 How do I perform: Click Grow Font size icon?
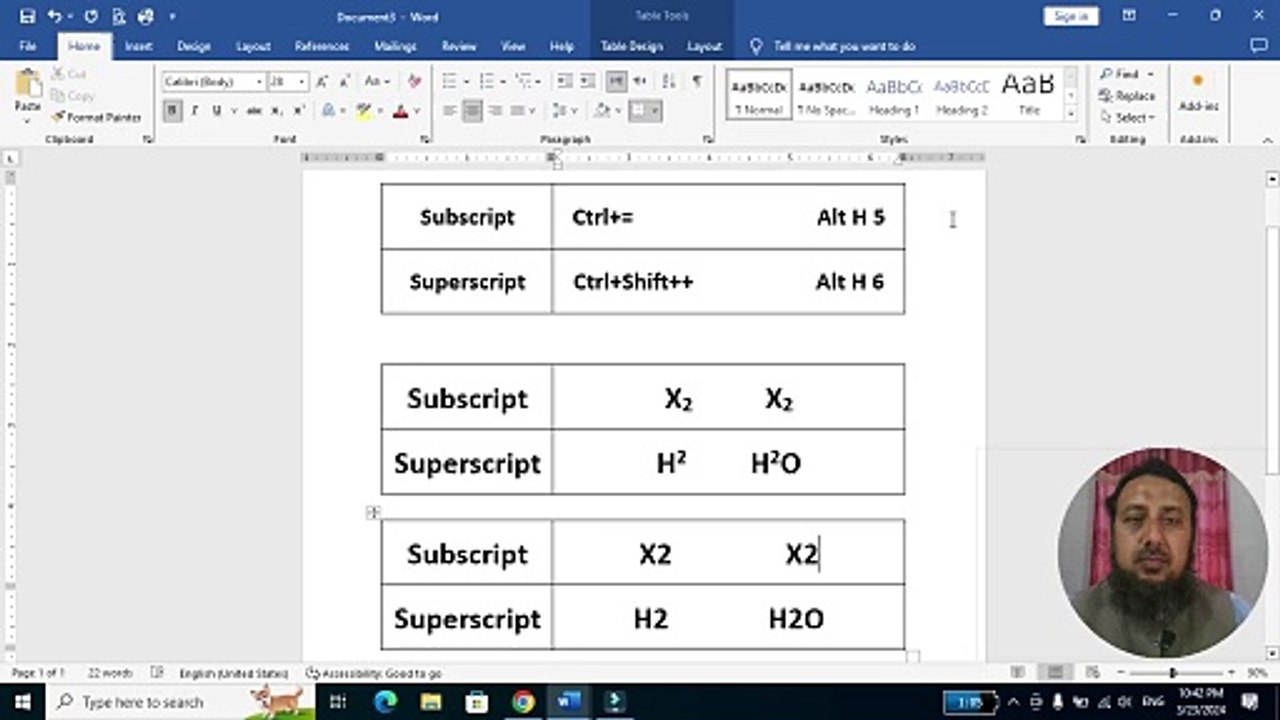[322, 82]
